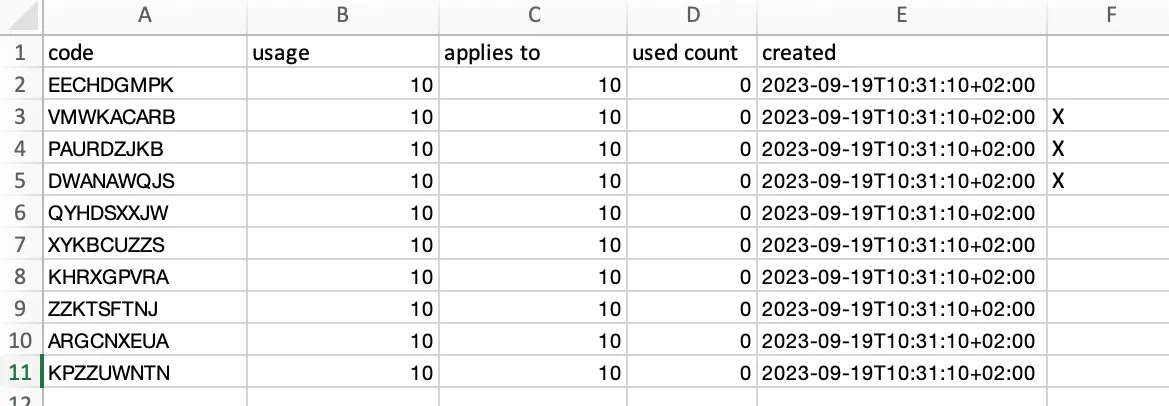The width and height of the screenshot is (1169, 406).
Task: Select column F header
Action: pos(1109,16)
